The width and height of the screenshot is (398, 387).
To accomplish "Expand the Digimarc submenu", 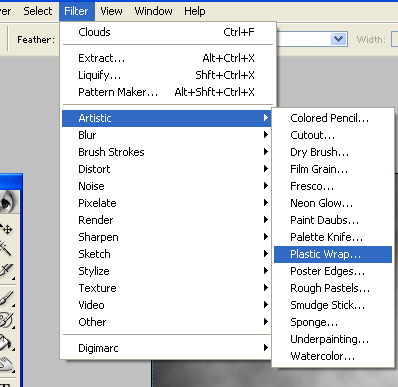I will pos(167,348).
